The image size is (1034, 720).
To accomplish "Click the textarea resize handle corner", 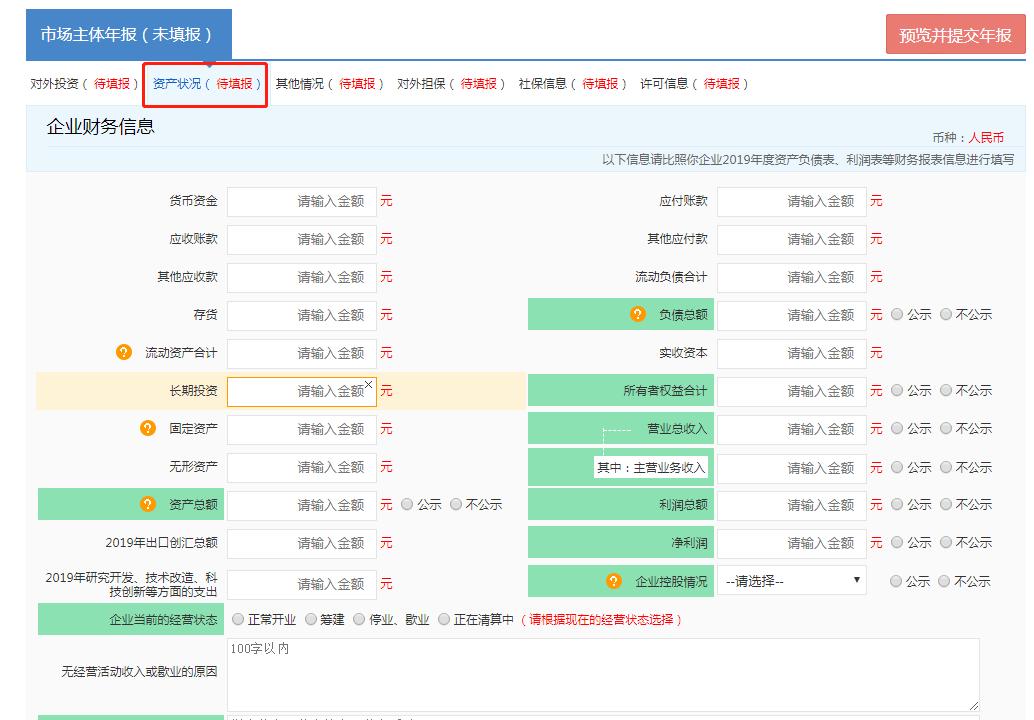I will pyautogui.click(x=974, y=705).
